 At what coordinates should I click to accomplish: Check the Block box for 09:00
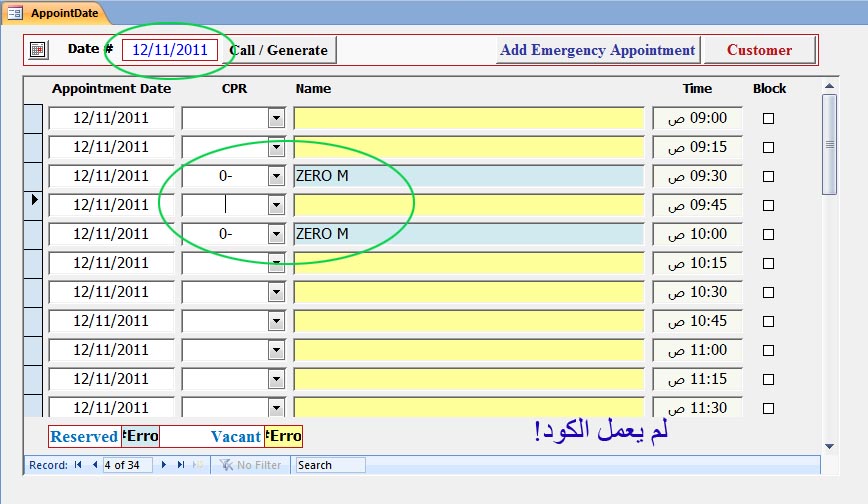point(768,119)
